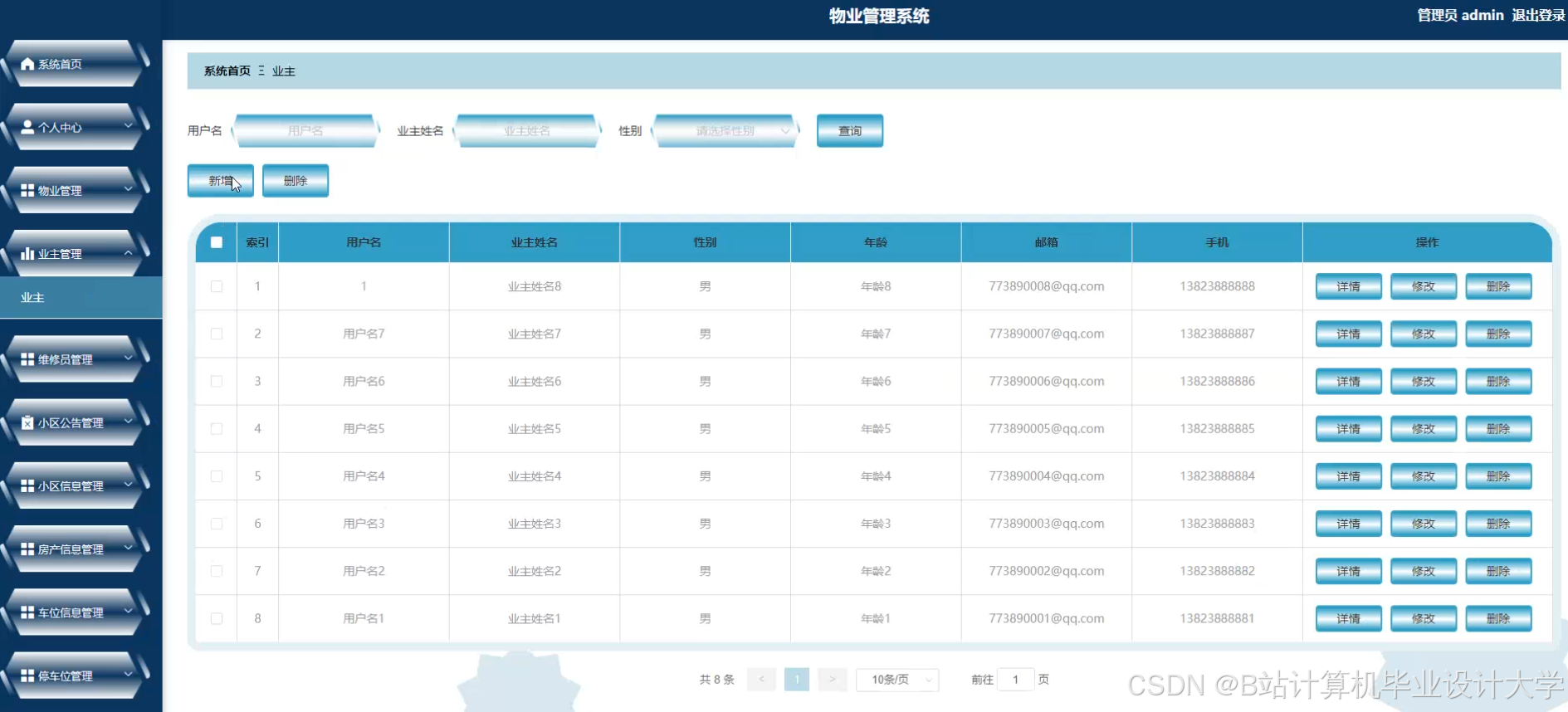Viewport: 1568px width, 712px height.
Task: Check the box for row 用户名6
Action: point(217,381)
